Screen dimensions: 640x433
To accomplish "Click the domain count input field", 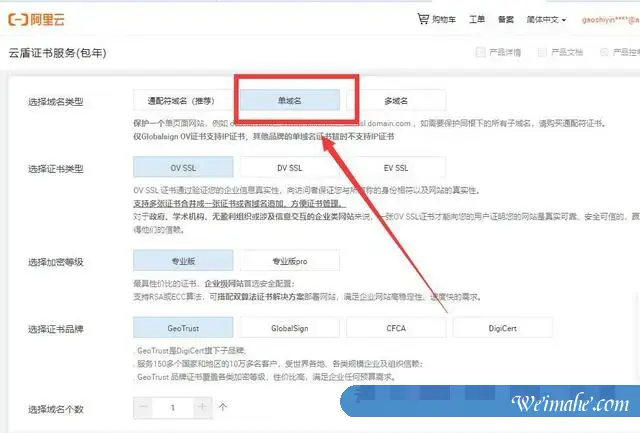I will tap(173, 407).
